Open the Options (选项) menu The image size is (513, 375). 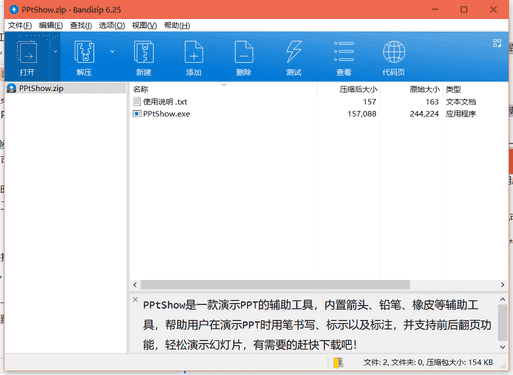pos(112,26)
